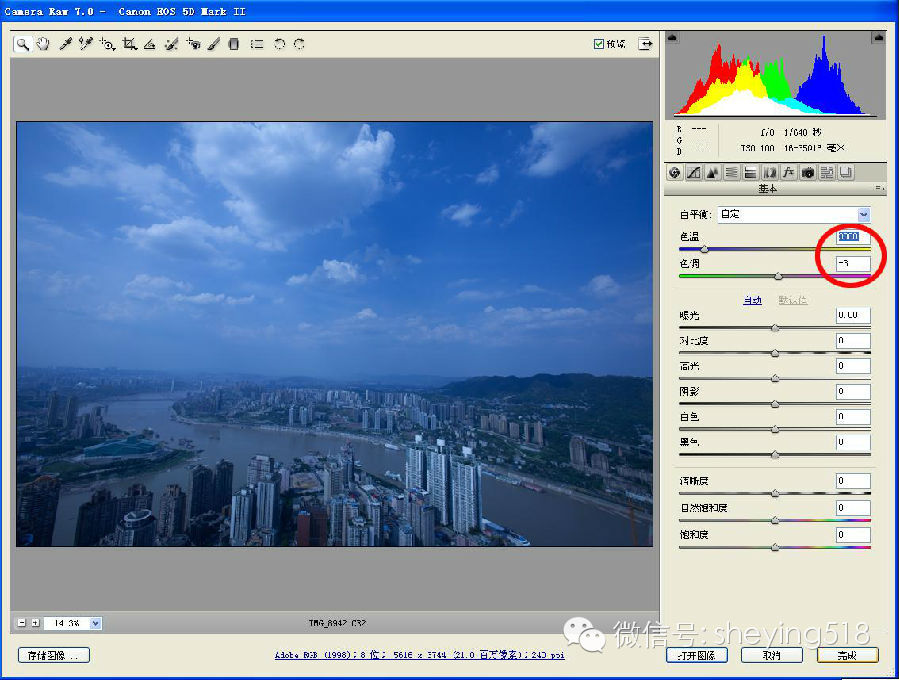The height and width of the screenshot is (680, 899).
Task: Click the Tint (色调) value field
Action: coord(853,264)
